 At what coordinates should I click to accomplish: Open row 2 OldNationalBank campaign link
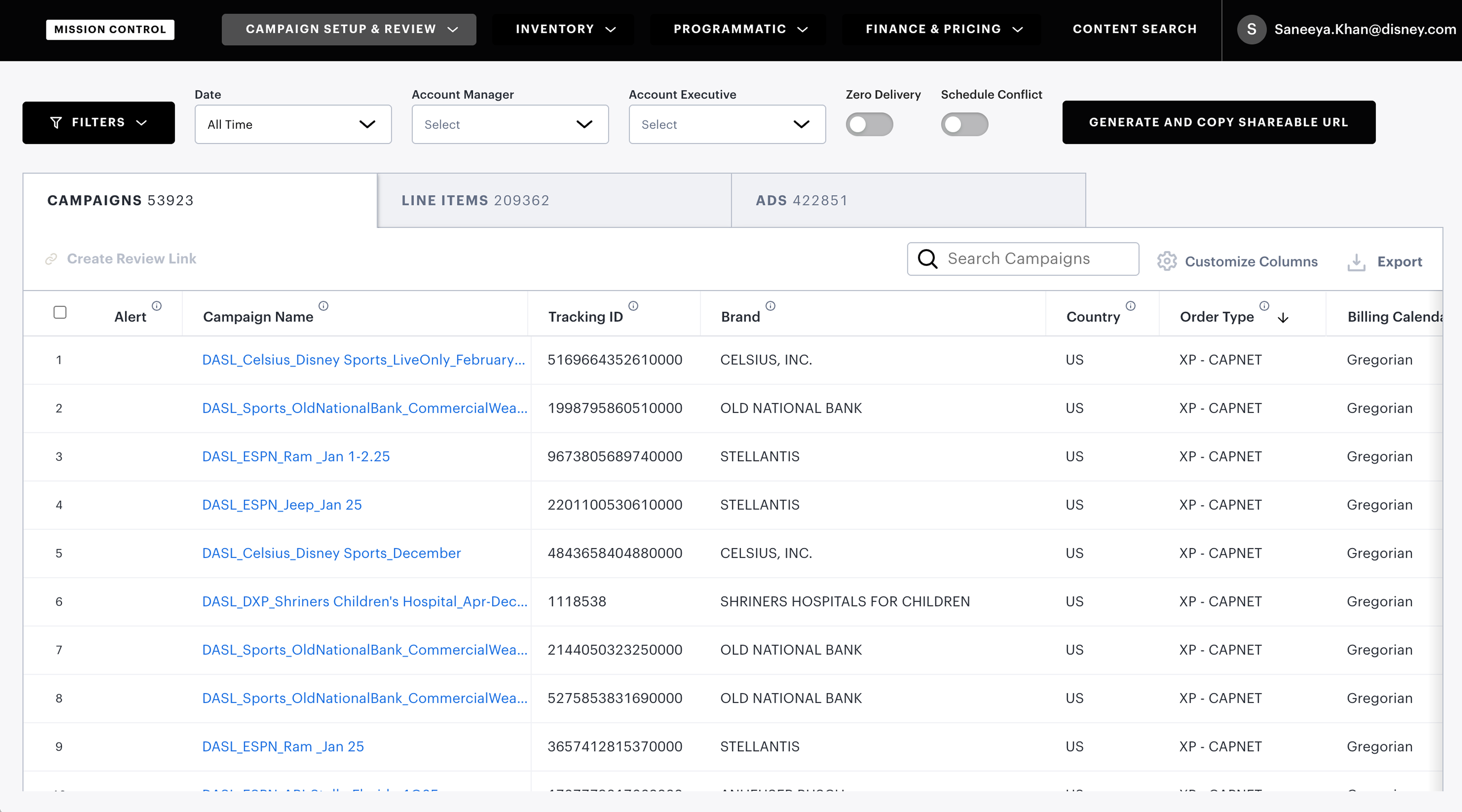(364, 408)
